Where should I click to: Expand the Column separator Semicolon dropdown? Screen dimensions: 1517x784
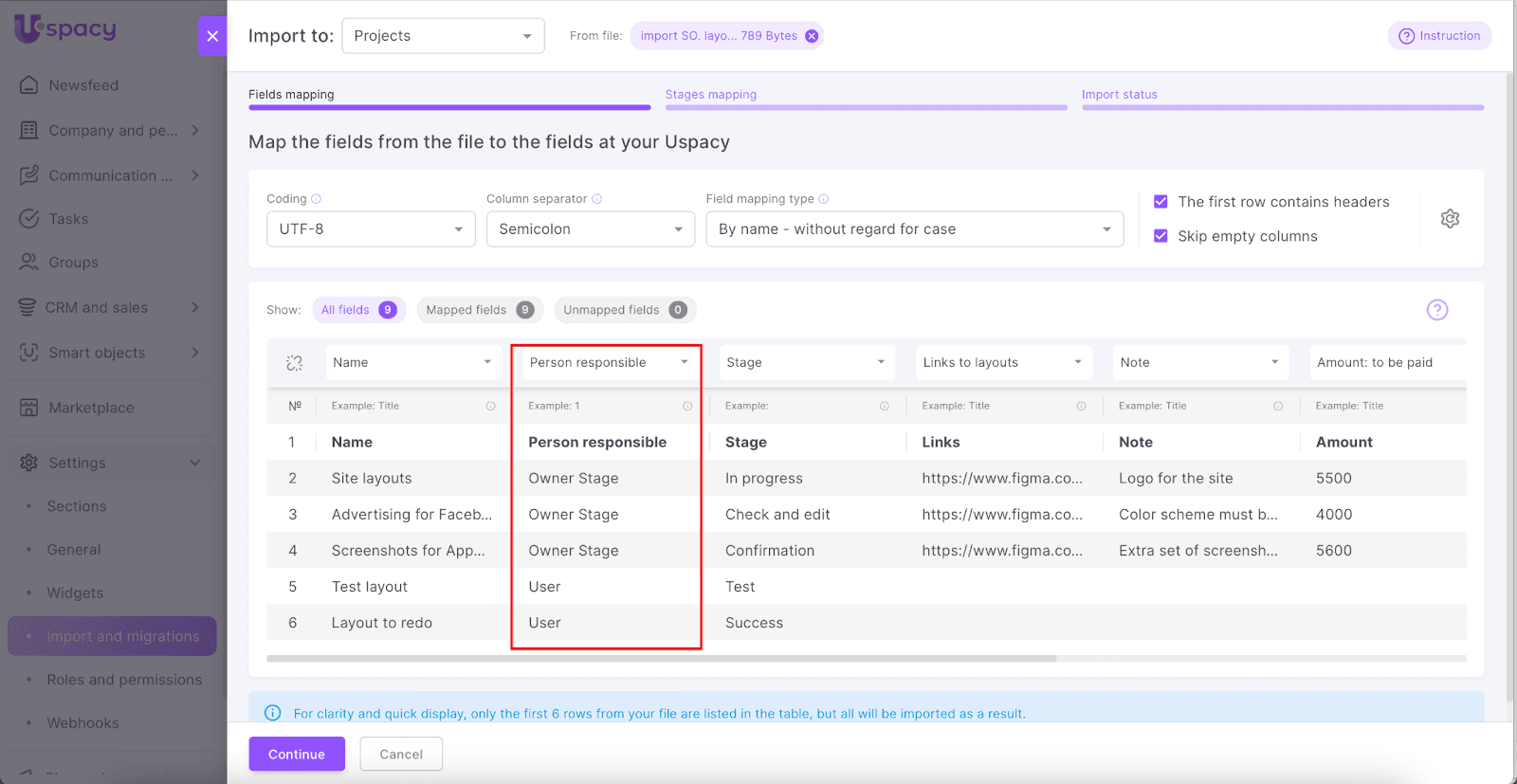click(x=590, y=229)
